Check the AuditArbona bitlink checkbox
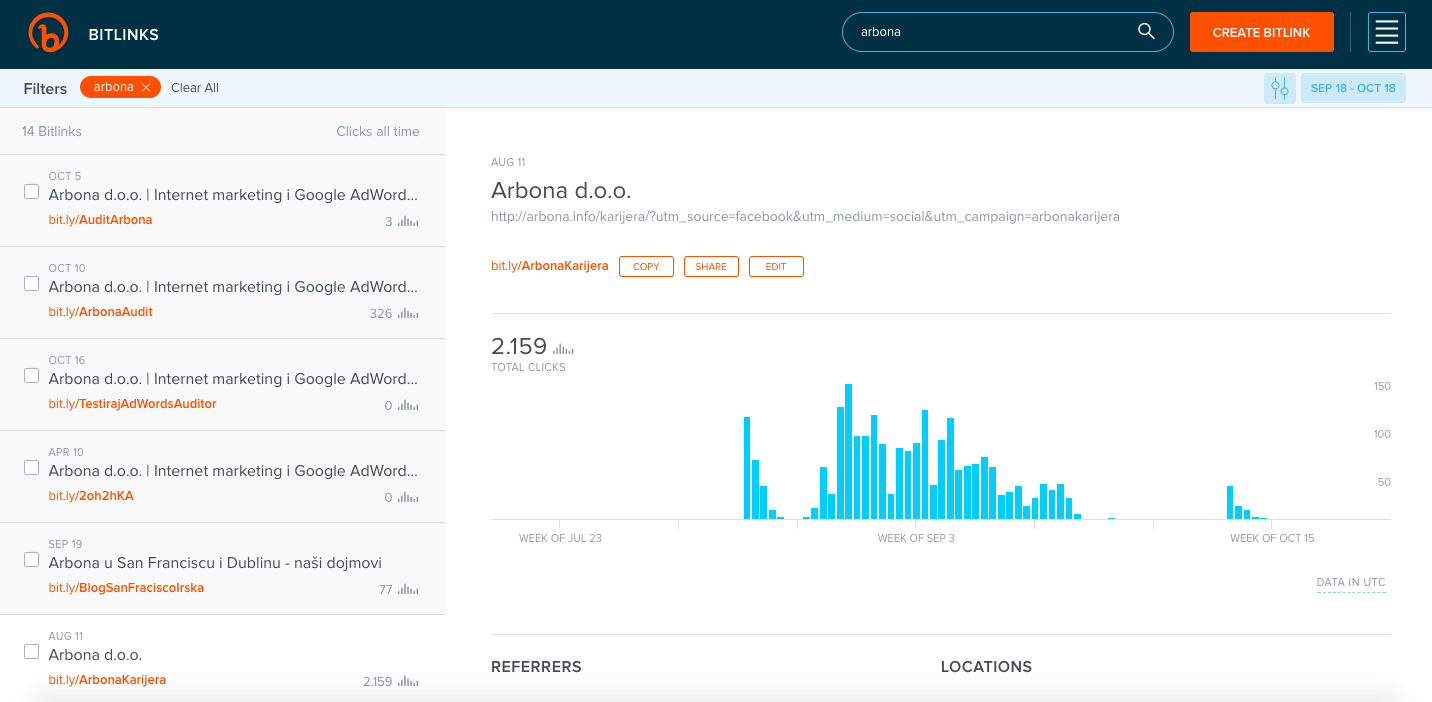The width and height of the screenshot is (1432, 702). [x=31, y=192]
